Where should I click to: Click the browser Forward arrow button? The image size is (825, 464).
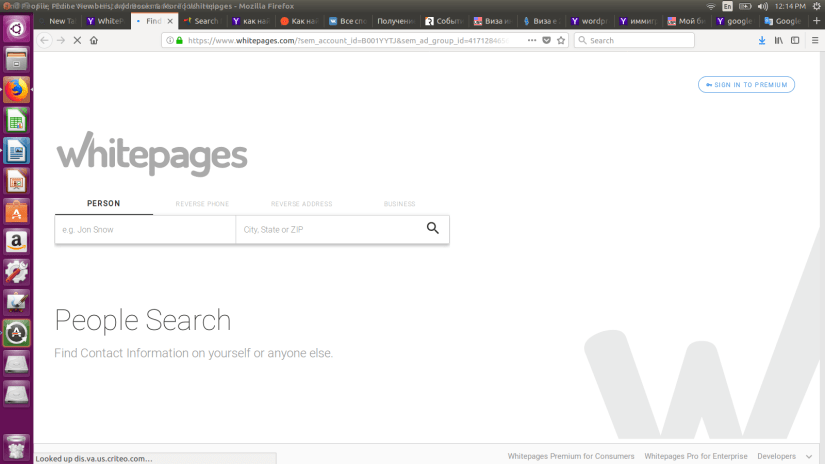61,41
